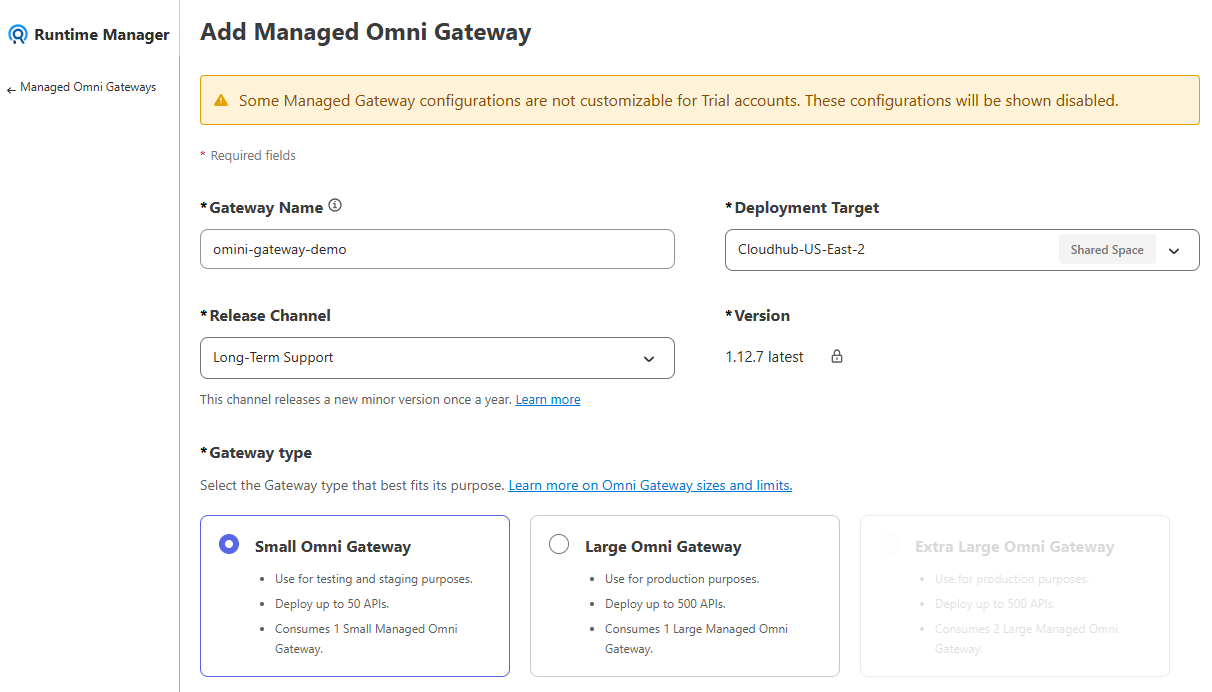The height and width of the screenshot is (692, 1212).
Task: Click the disabled Extra Large Omni Gateway radio
Action: click(x=888, y=544)
